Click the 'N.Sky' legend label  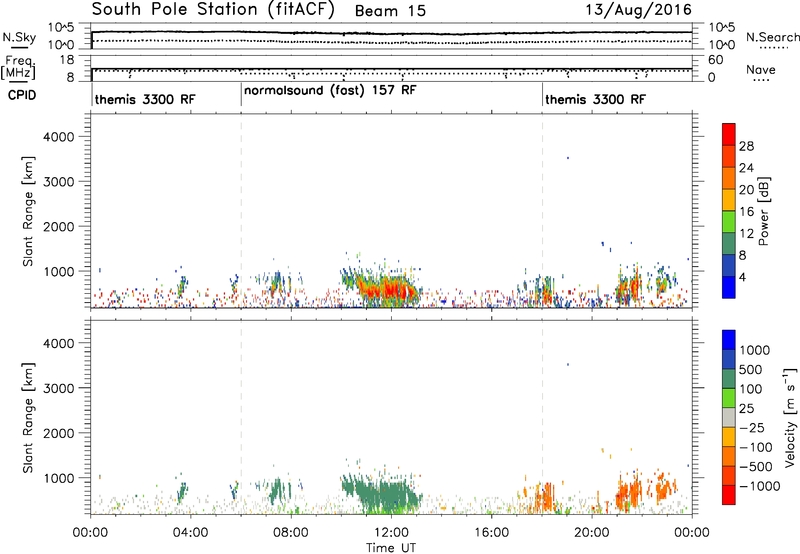click(x=19, y=37)
